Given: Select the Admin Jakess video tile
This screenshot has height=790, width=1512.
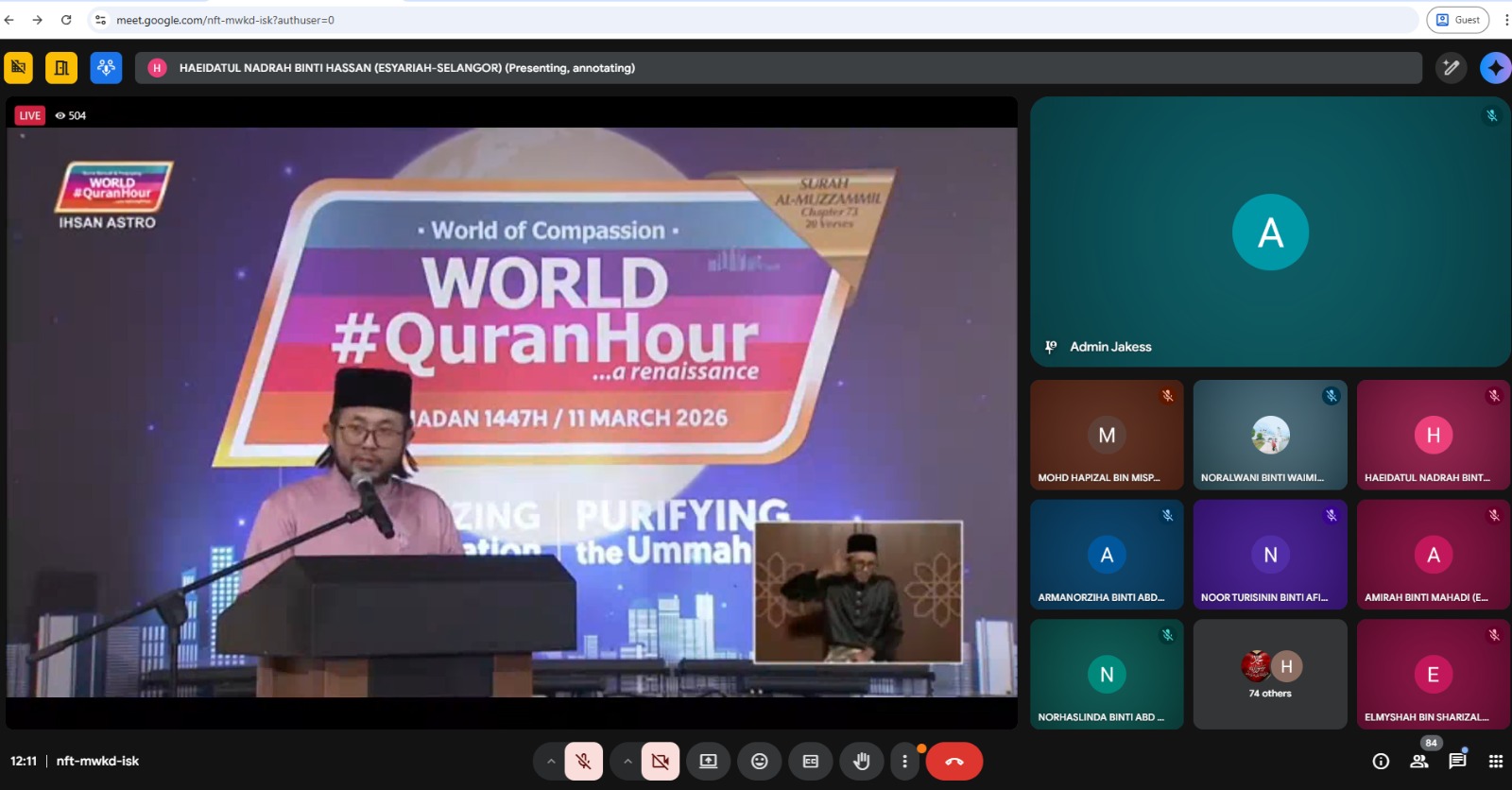Looking at the screenshot, I should (x=1269, y=232).
